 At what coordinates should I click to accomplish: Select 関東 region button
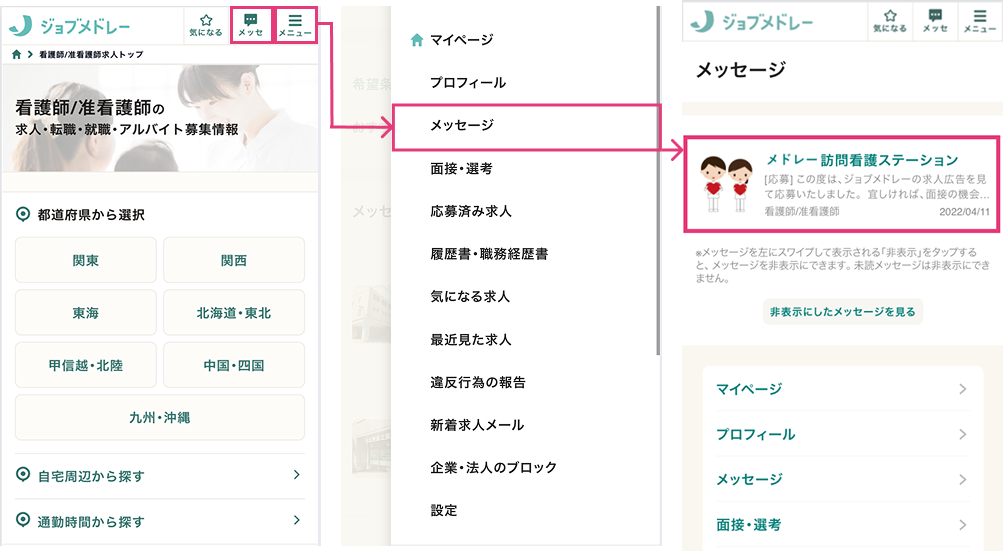pos(86,260)
